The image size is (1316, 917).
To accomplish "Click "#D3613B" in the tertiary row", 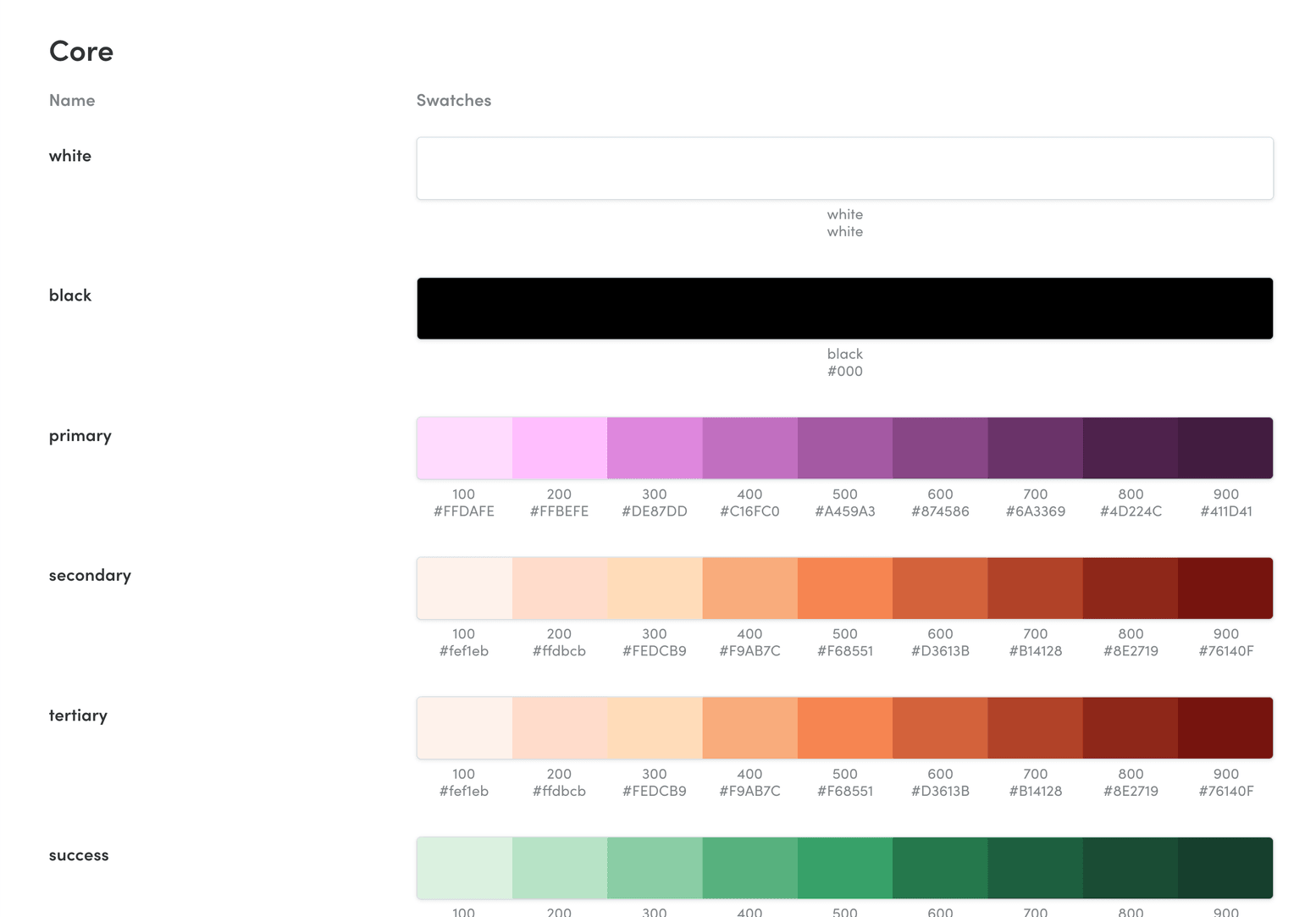I will (940, 791).
